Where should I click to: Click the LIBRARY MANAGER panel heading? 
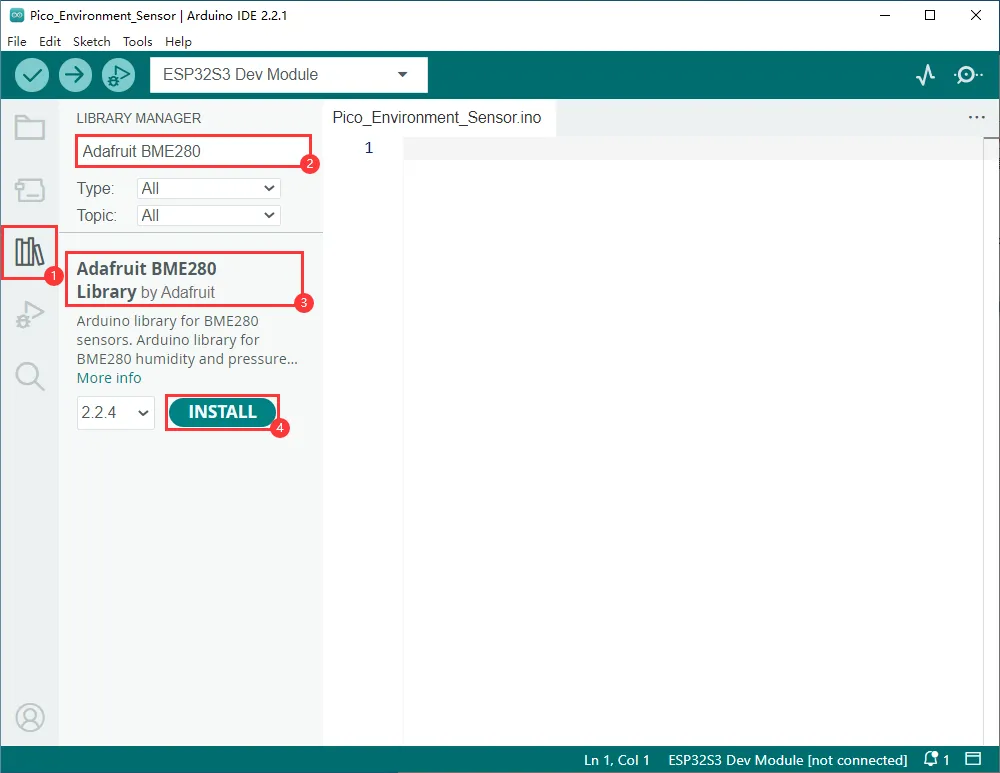click(x=138, y=118)
